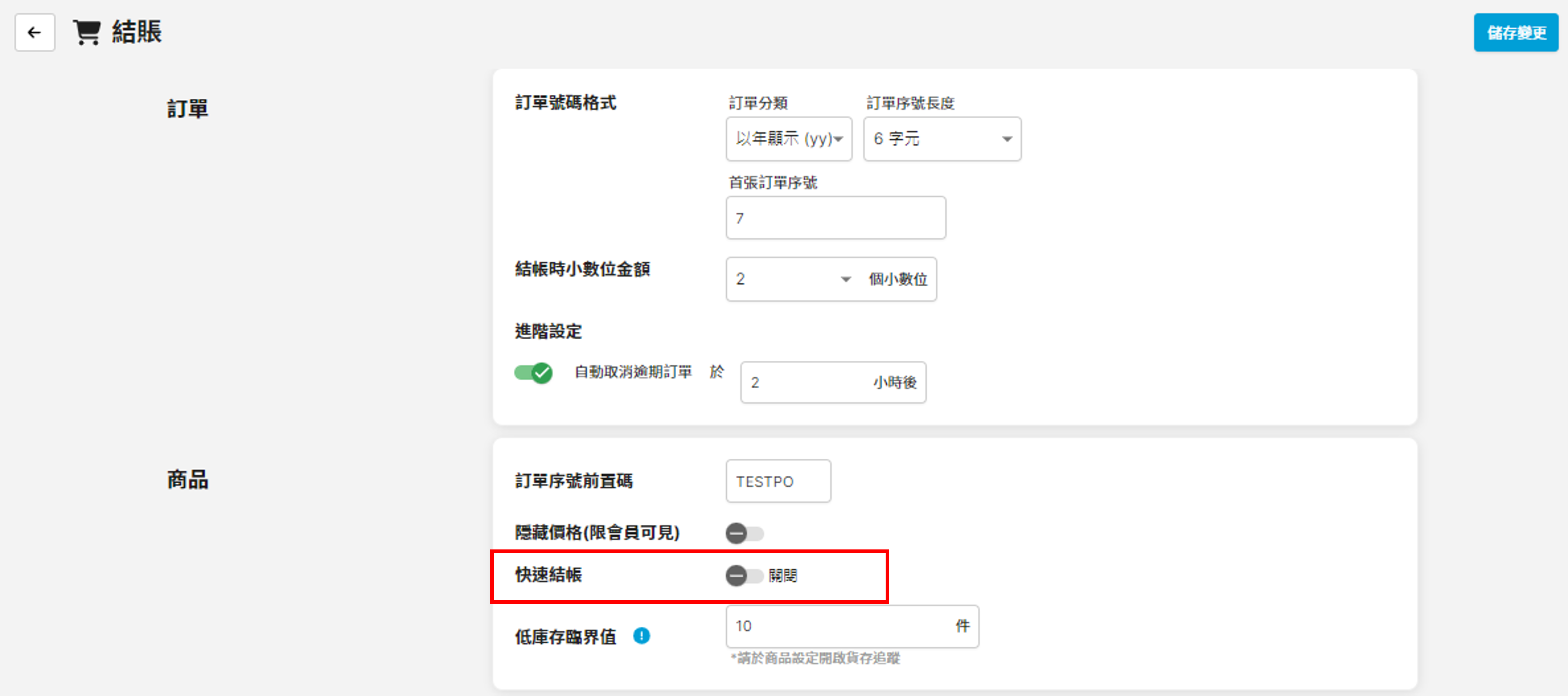The image size is (1568, 696).
Task: Click the 結賬 page title
Action: tap(137, 32)
